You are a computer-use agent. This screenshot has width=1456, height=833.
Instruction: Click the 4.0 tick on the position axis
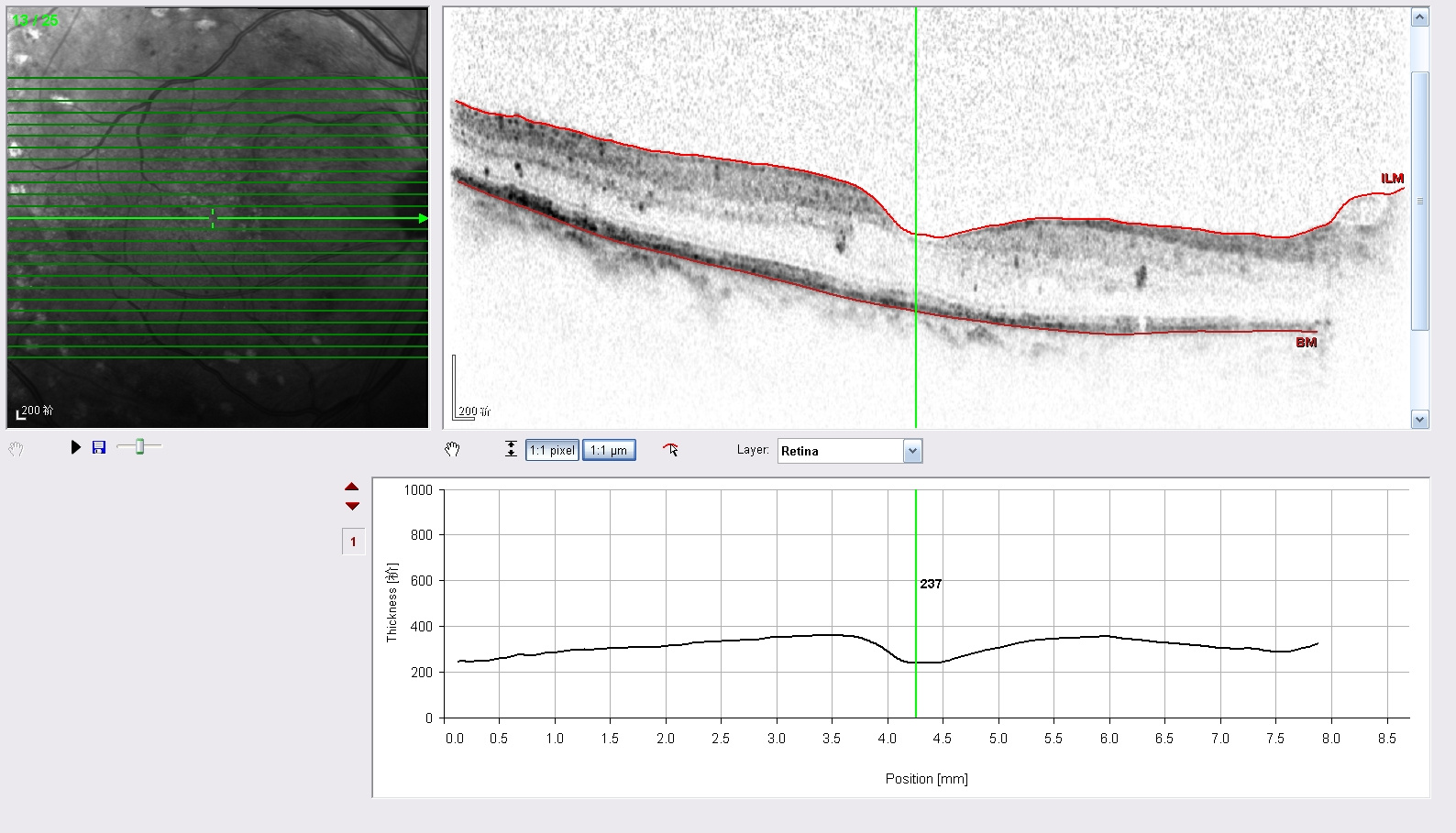(x=887, y=739)
